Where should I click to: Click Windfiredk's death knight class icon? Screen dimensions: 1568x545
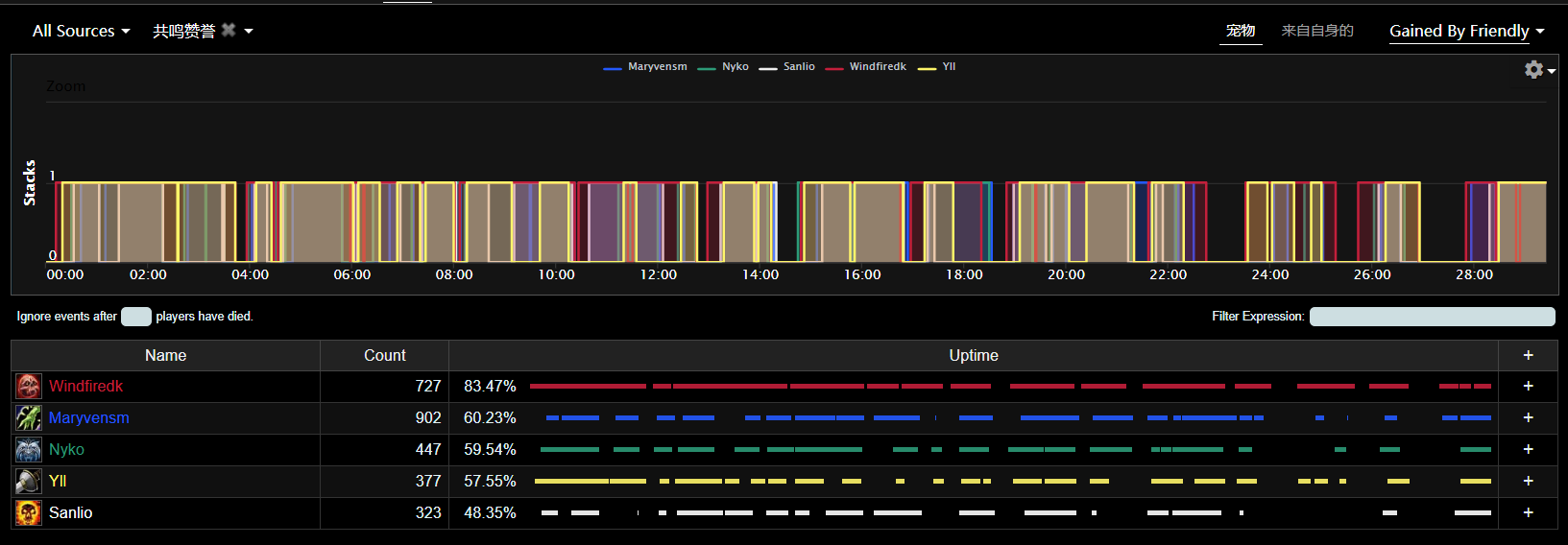point(29,387)
